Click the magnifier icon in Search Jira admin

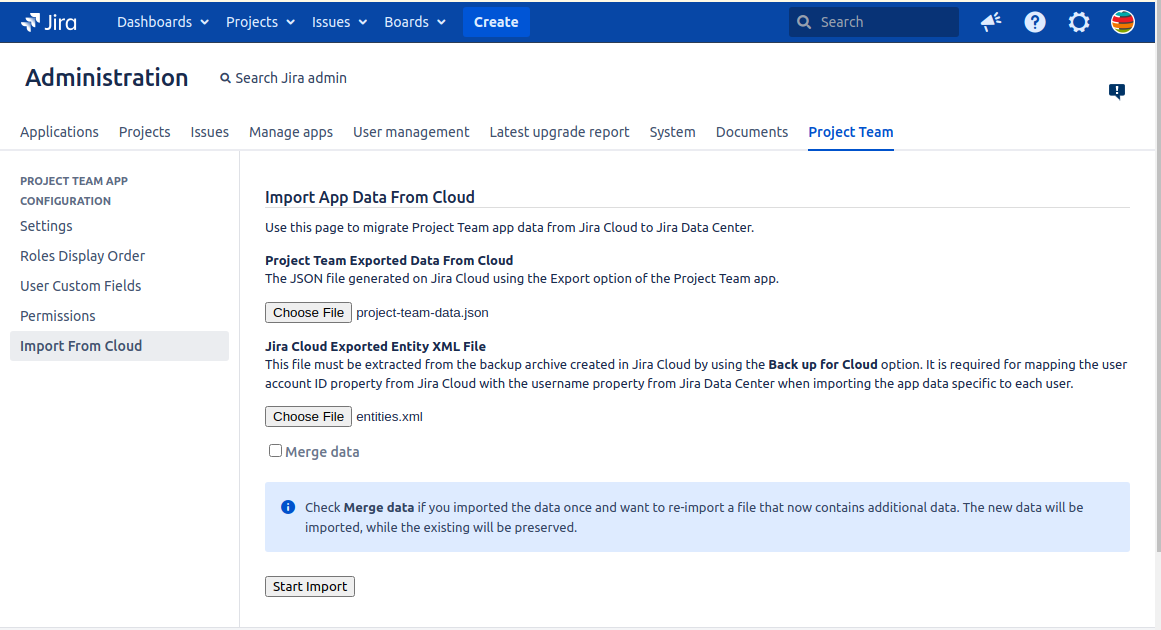(226, 78)
